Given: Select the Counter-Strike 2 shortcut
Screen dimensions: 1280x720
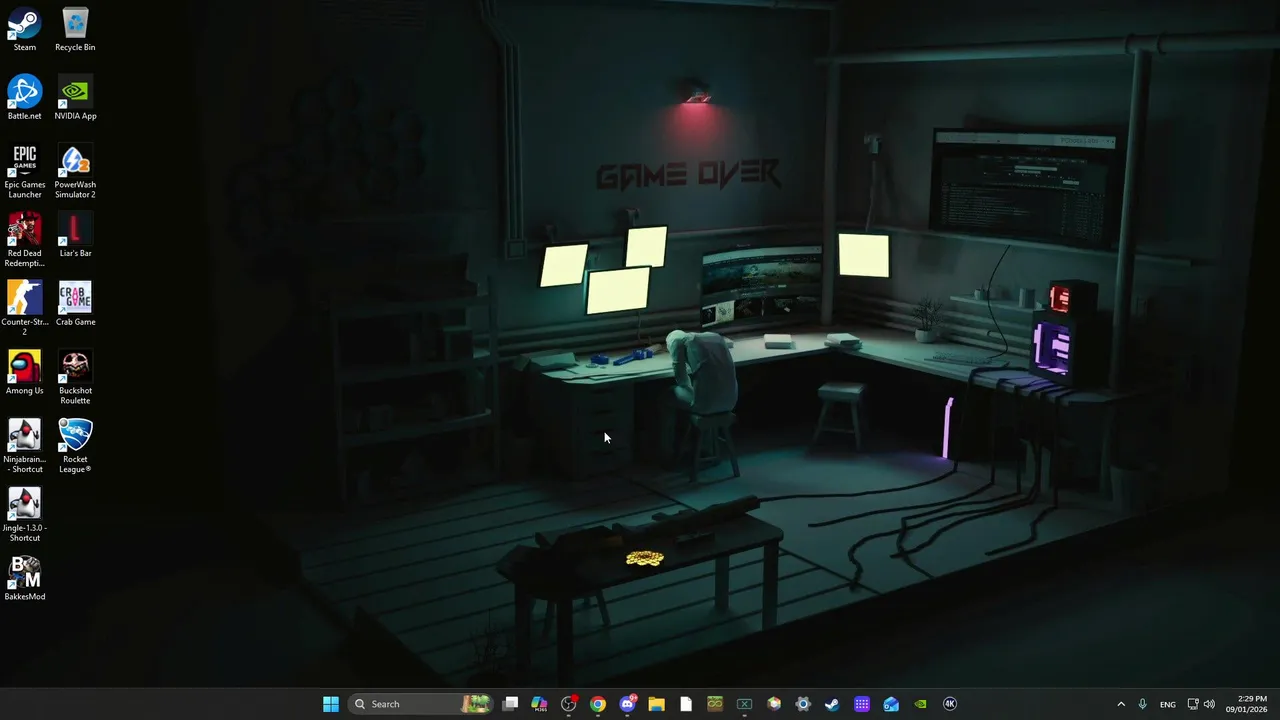Looking at the screenshot, I should tap(25, 309).
